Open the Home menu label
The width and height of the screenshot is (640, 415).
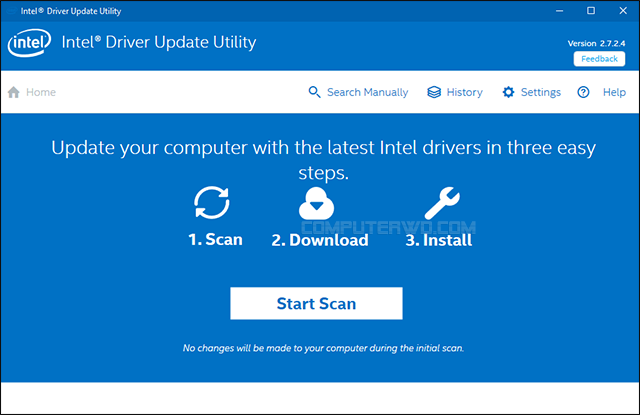pos(41,92)
